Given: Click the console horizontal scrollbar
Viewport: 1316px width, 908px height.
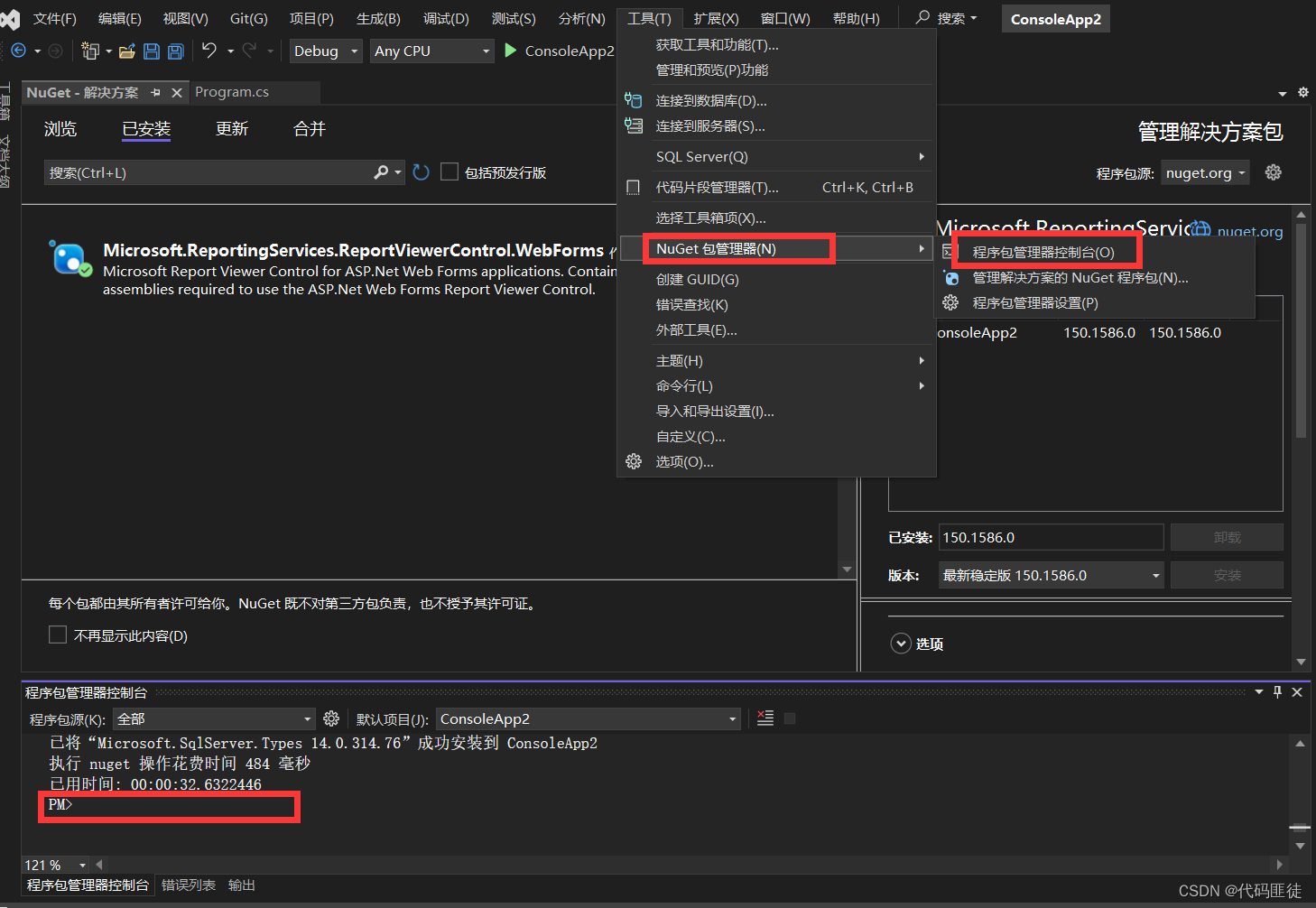Looking at the screenshot, I should pyautogui.click(x=689, y=864).
